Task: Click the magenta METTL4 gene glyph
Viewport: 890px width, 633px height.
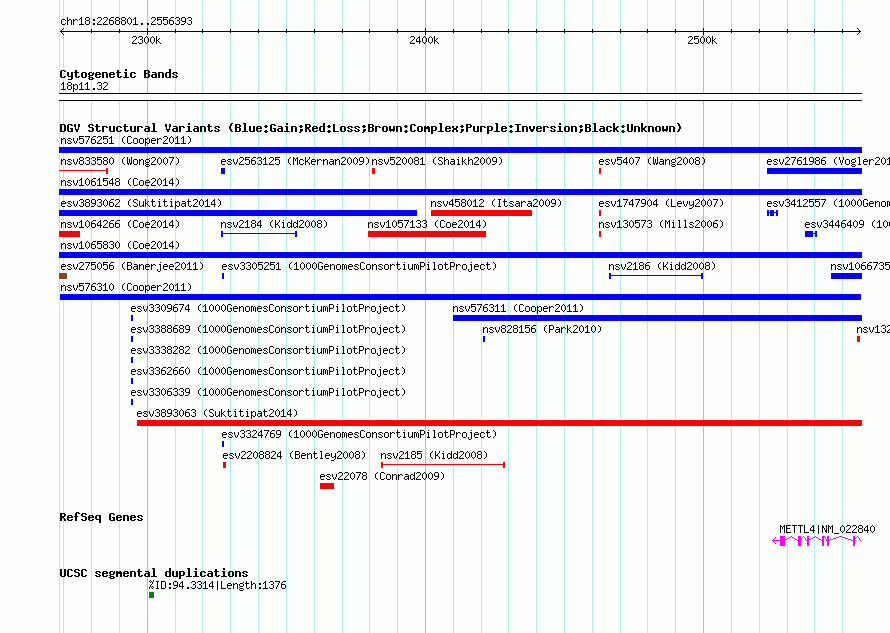Action: pos(817,541)
